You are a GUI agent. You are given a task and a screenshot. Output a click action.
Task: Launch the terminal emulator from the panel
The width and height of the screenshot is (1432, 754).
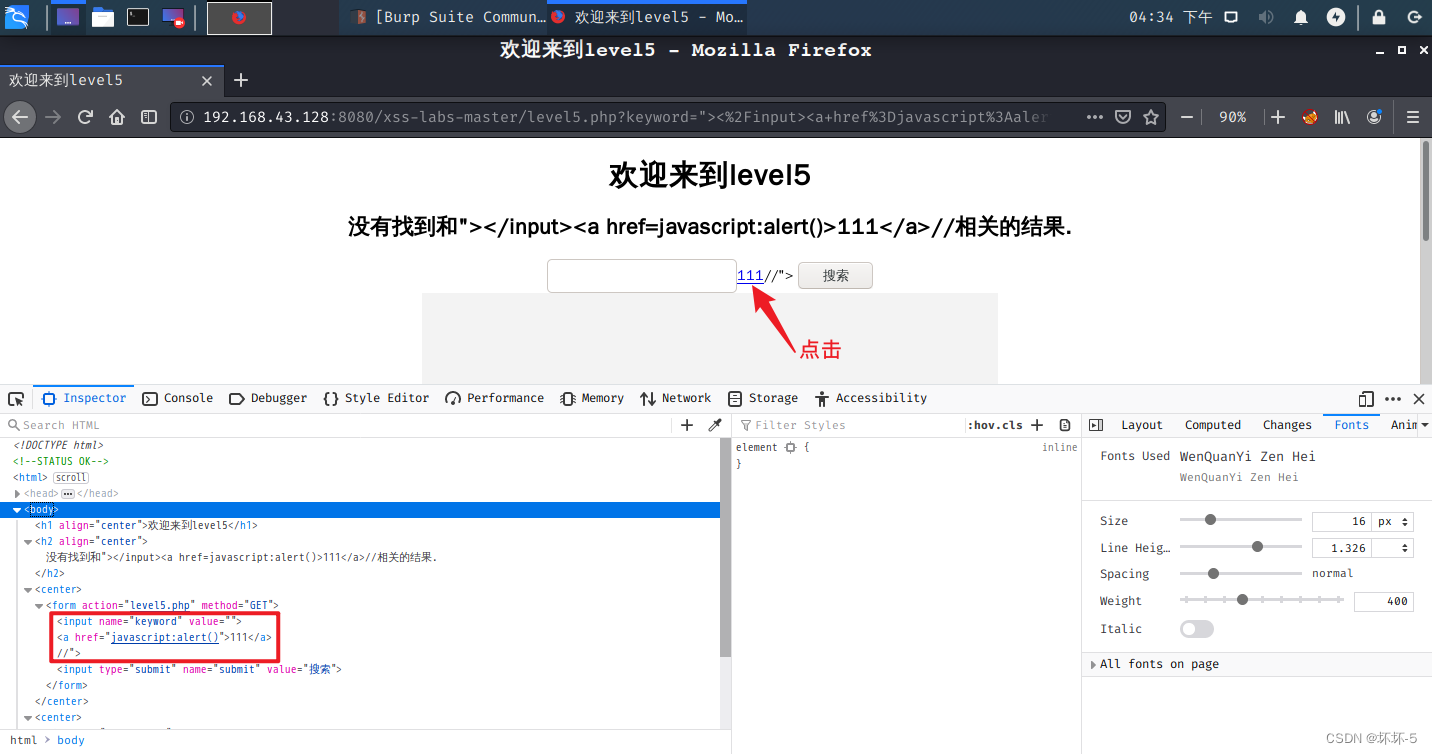138,17
